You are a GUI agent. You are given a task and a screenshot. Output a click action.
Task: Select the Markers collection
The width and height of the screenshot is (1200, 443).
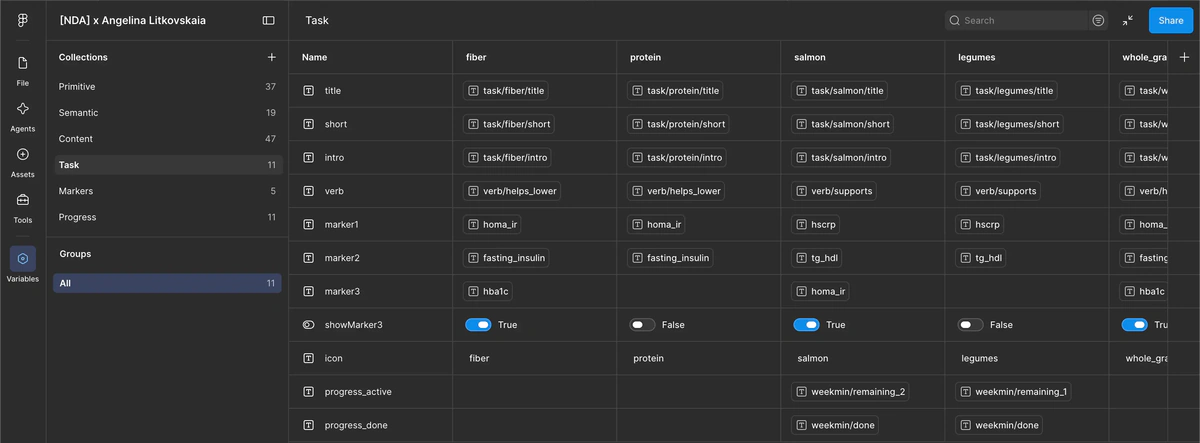click(167, 191)
